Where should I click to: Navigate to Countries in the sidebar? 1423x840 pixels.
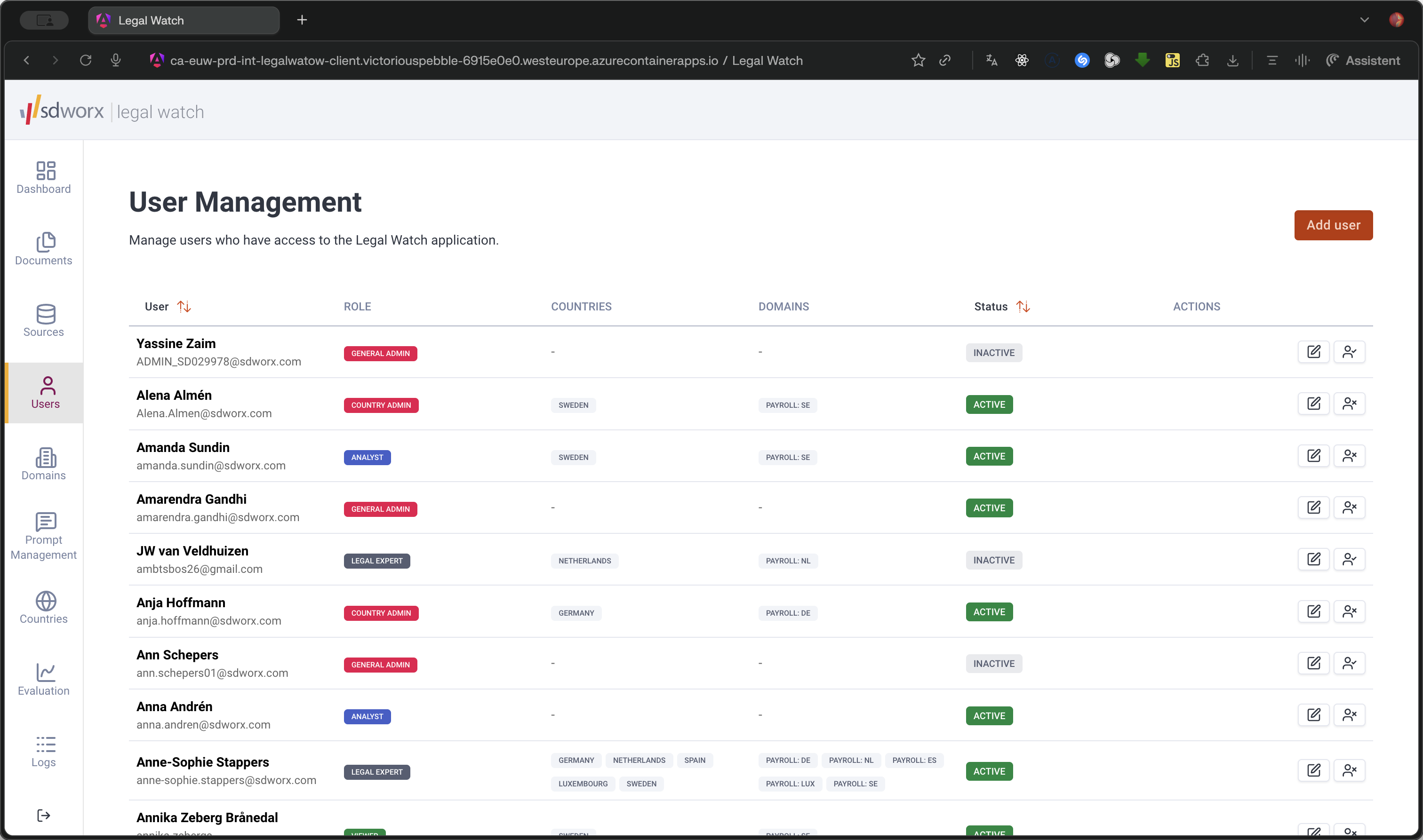[x=44, y=608]
